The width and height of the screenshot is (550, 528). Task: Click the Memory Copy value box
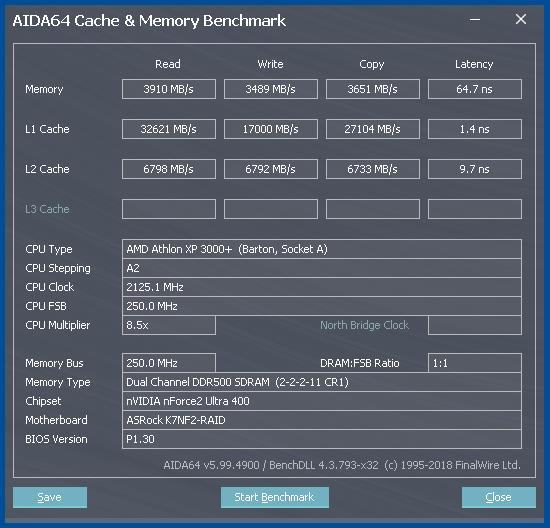tap(373, 89)
